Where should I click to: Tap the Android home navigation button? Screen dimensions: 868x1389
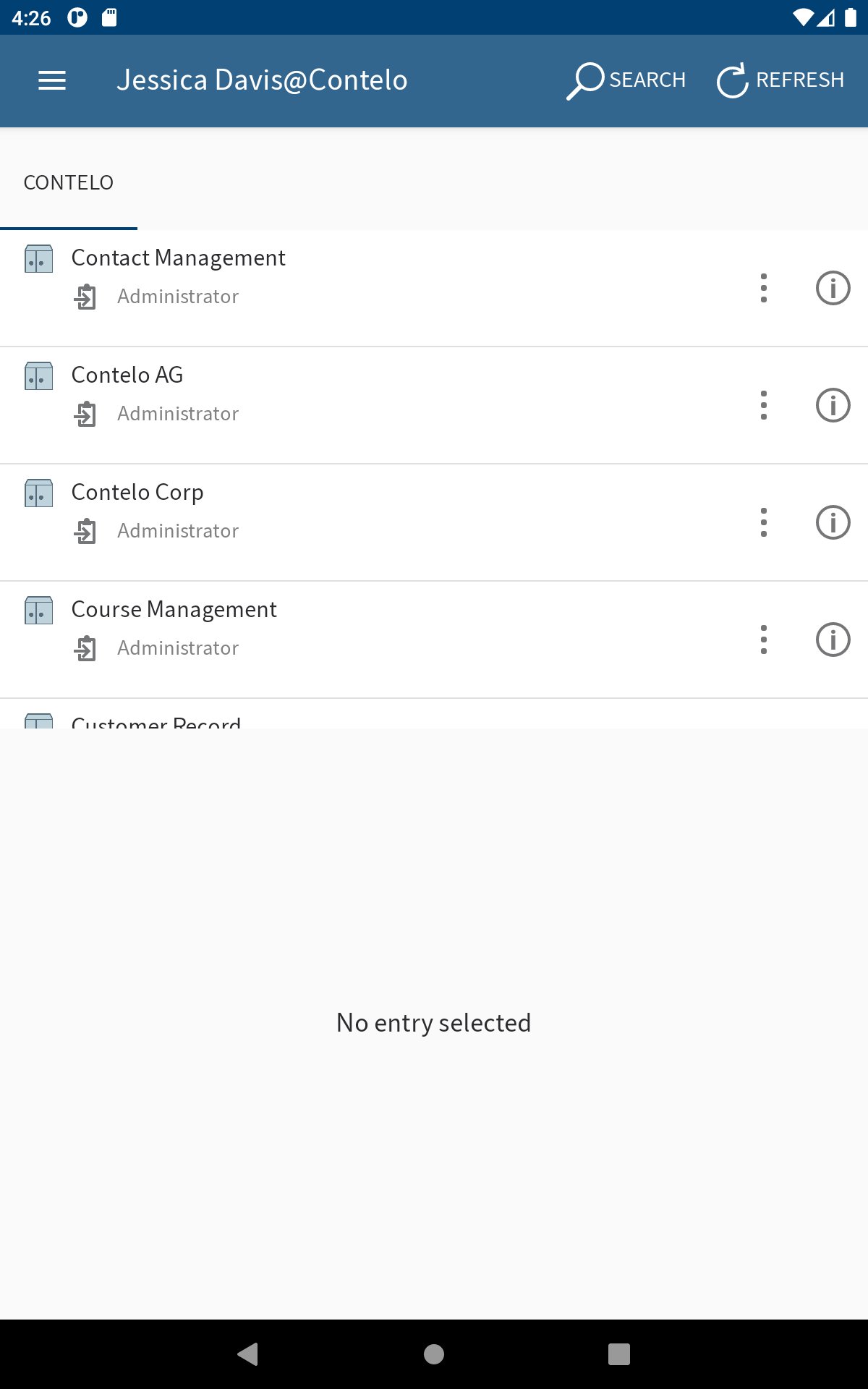(x=434, y=1354)
